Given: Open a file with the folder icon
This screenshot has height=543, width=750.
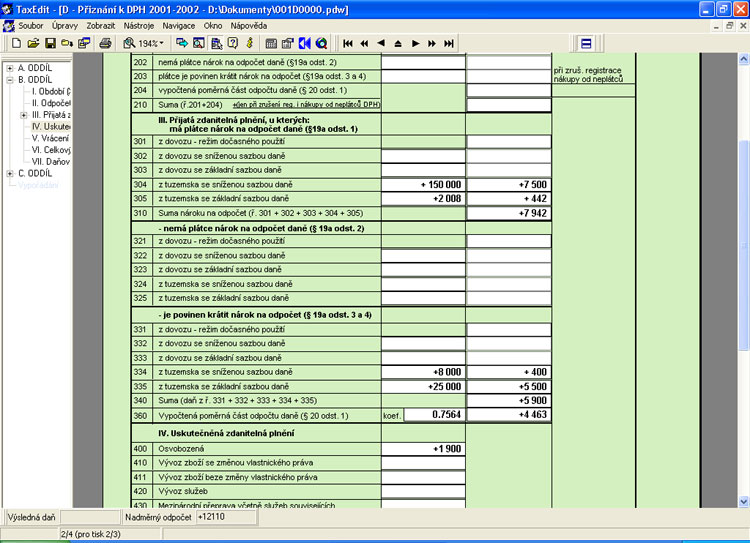Looking at the screenshot, I should 33,44.
